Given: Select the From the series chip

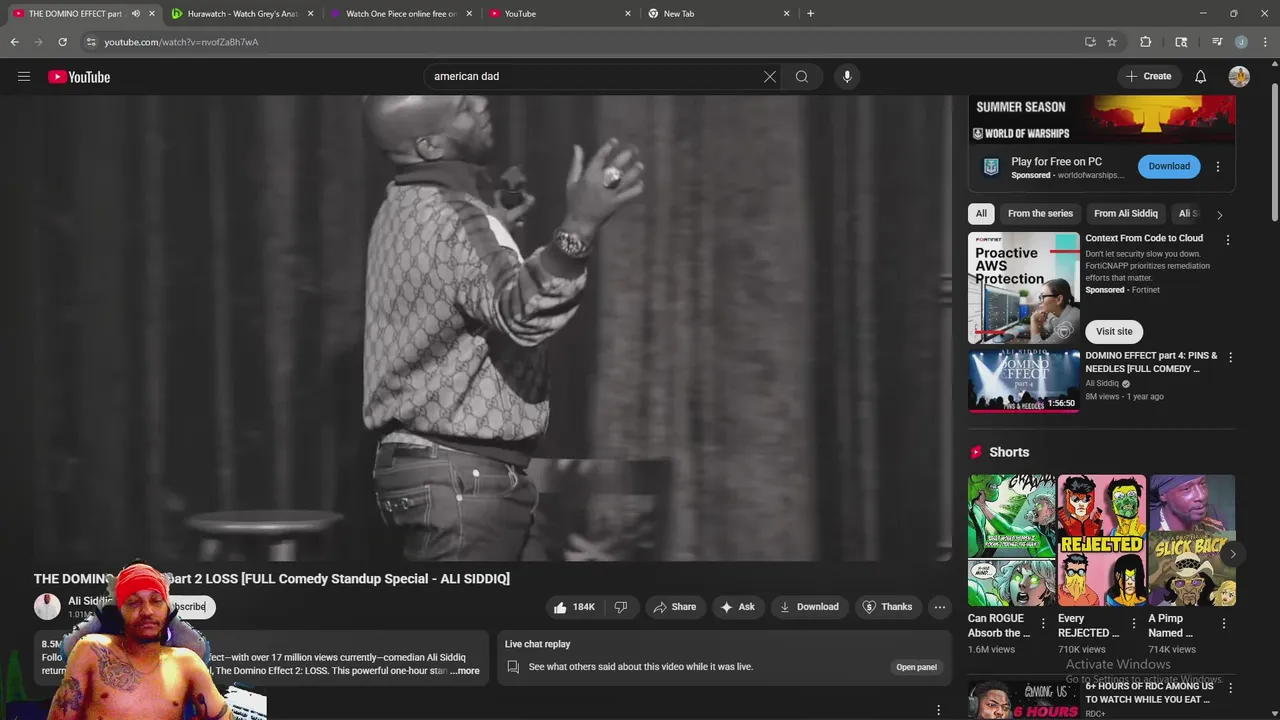Looking at the screenshot, I should pos(1040,214).
